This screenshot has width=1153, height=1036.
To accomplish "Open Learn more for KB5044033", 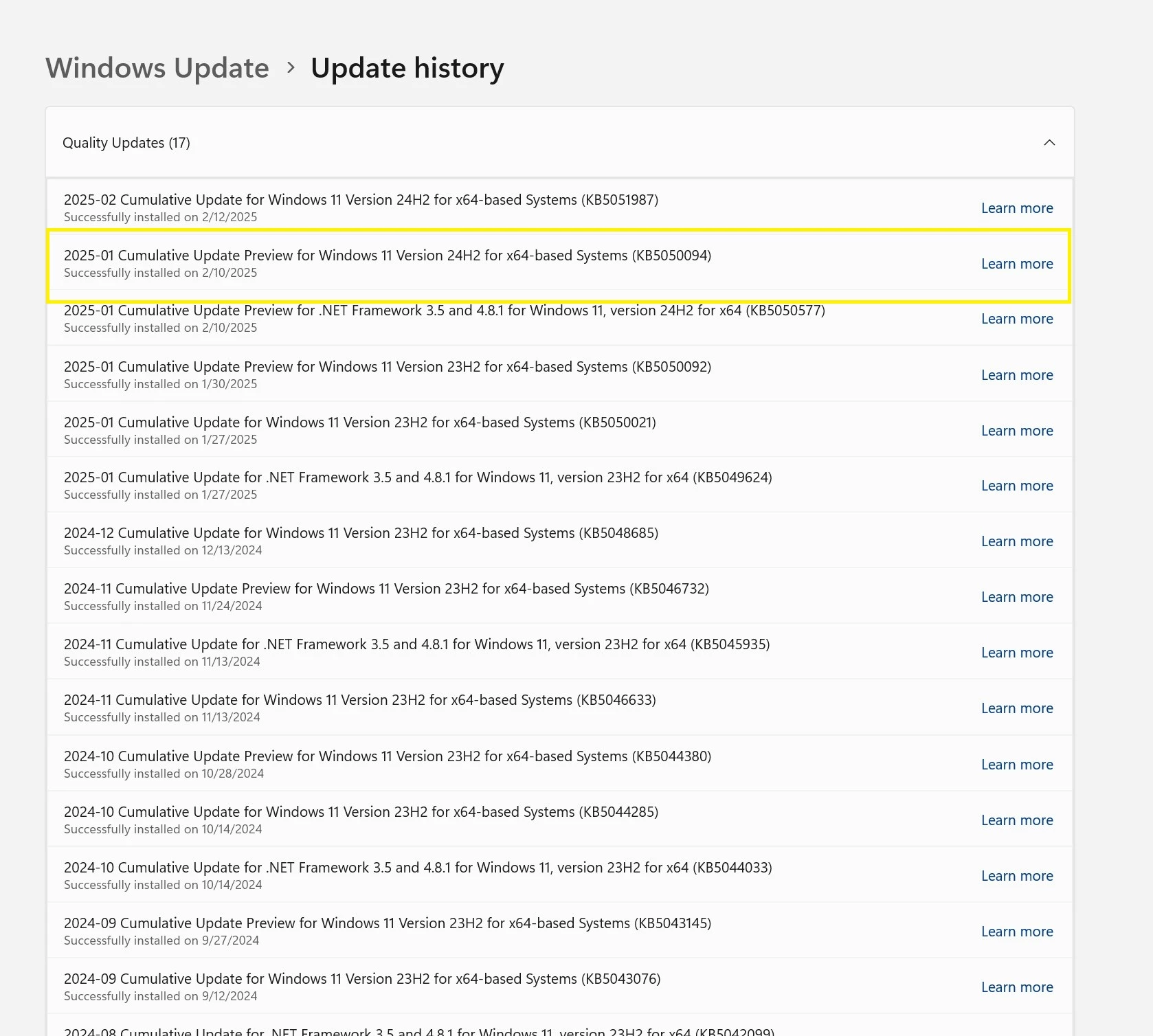I will 1017,876.
